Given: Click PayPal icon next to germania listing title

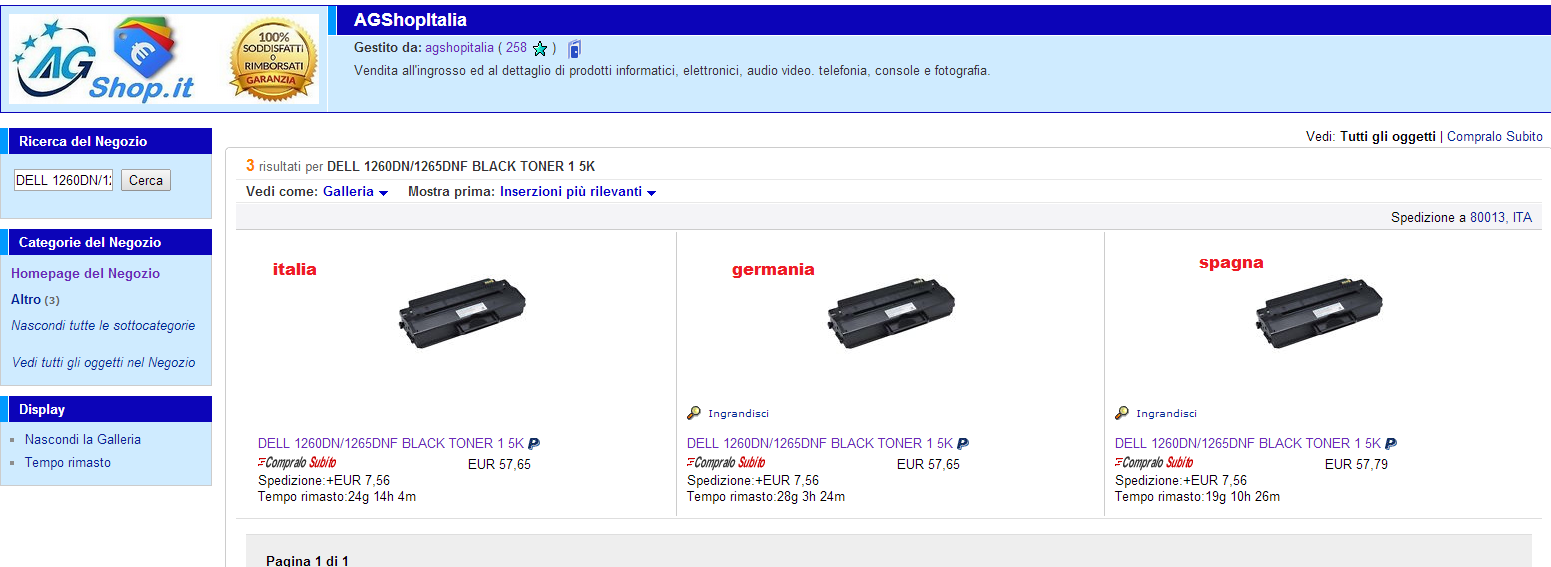Looking at the screenshot, I should coord(963,443).
